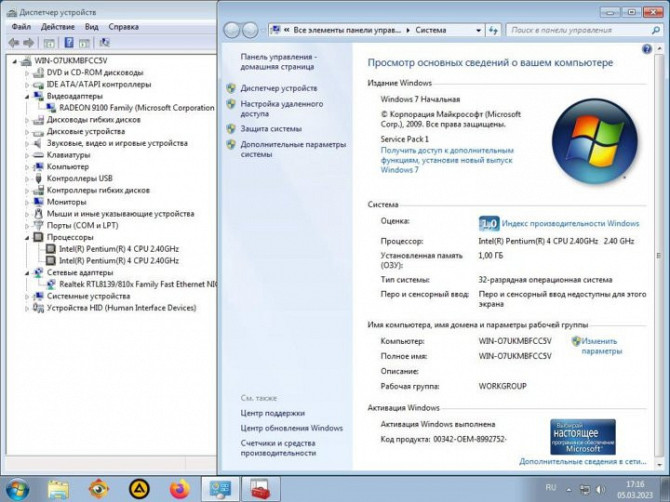Click the control panel search field
The height and width of the screenshot is (502, 670).
tap(584, 30)
